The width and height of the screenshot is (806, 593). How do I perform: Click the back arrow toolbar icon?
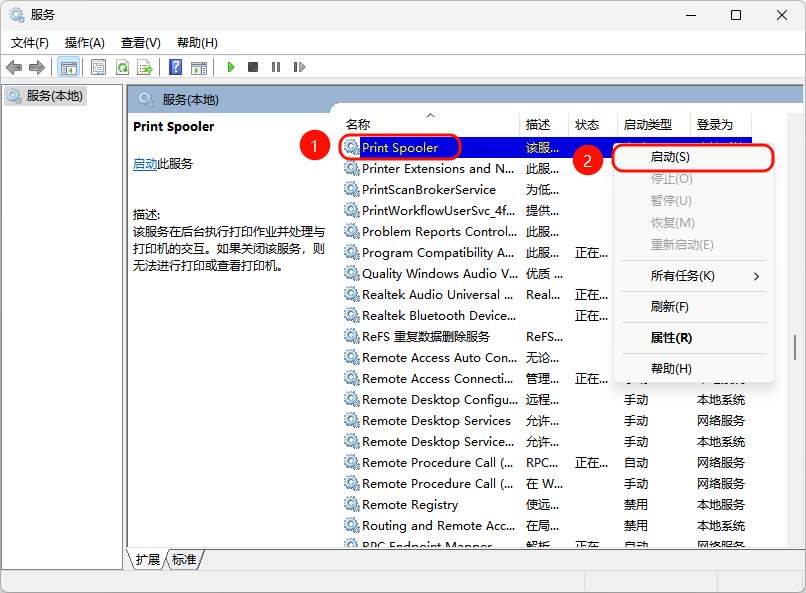click(x=14, y=67)
